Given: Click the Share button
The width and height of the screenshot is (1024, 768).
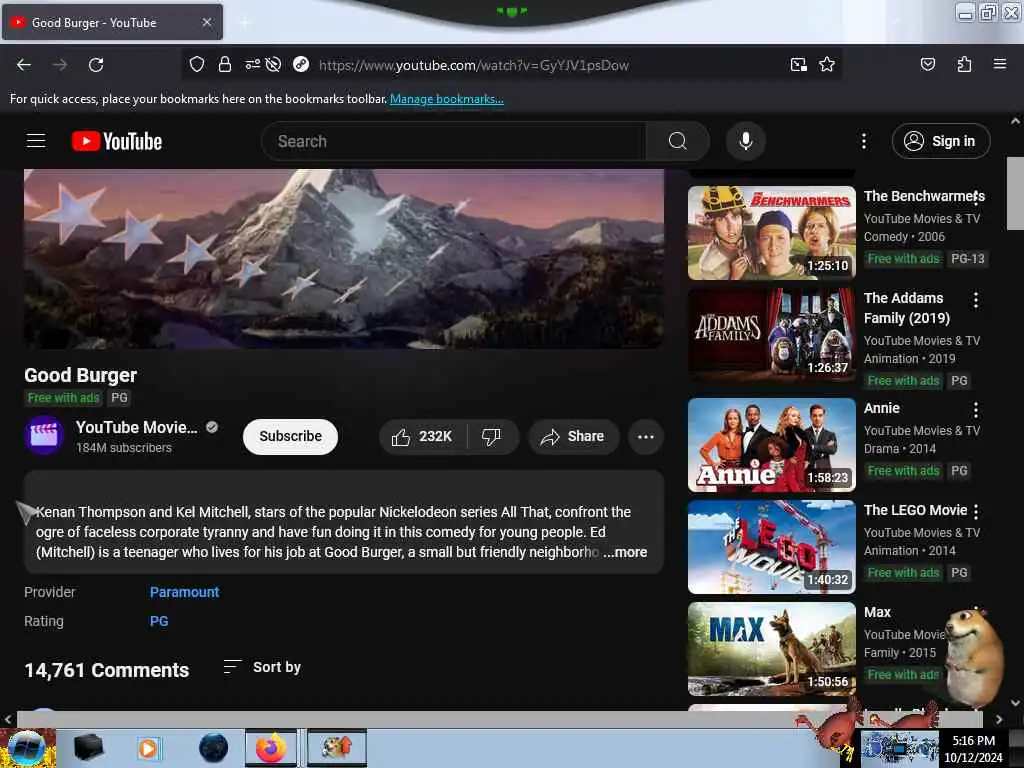Looking at the screenshot, I should [x=573, y=436].
